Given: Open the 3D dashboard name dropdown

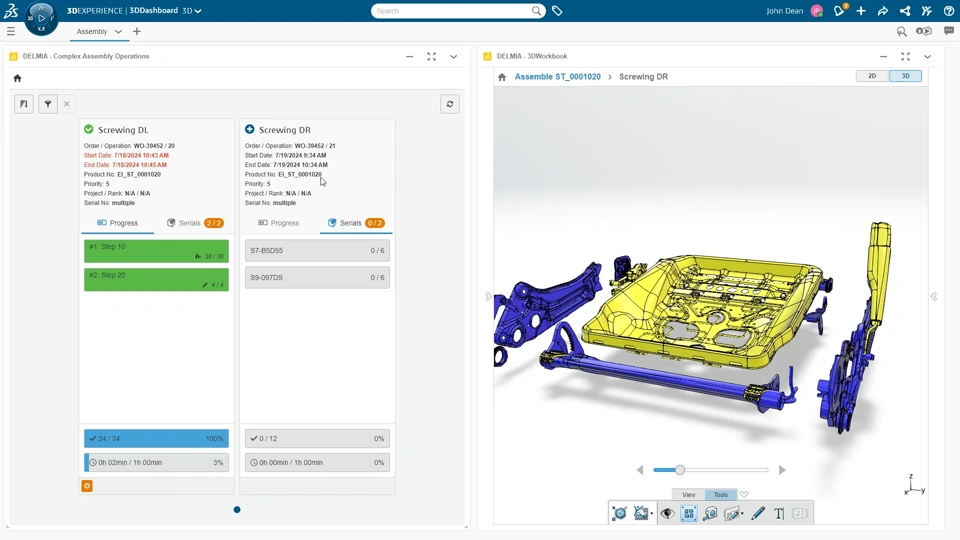Looking at the screenshot, I should (198, 11).
